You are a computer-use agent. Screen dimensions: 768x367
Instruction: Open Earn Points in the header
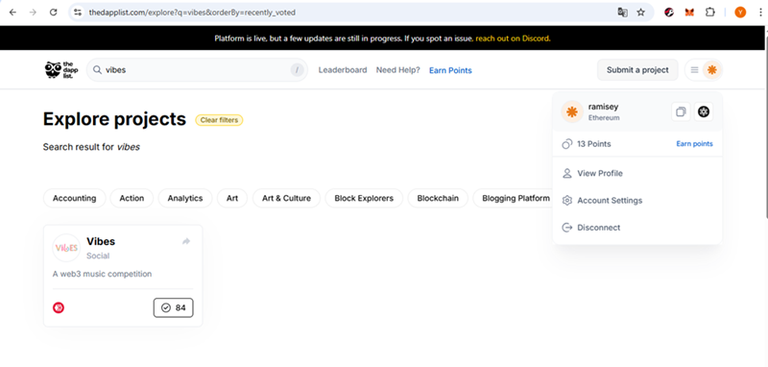coord(450,71)
